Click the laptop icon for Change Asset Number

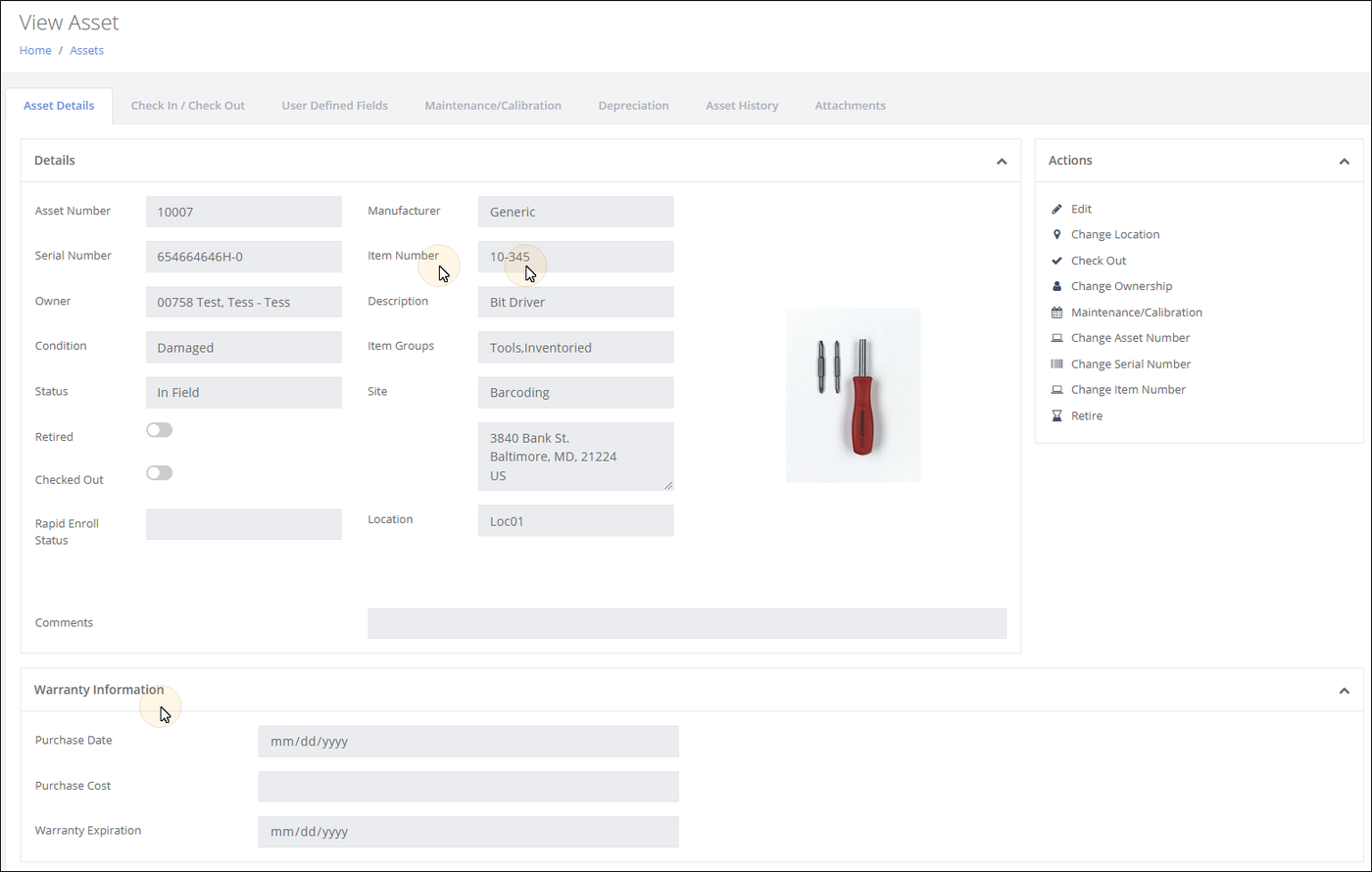point(1056,338)
